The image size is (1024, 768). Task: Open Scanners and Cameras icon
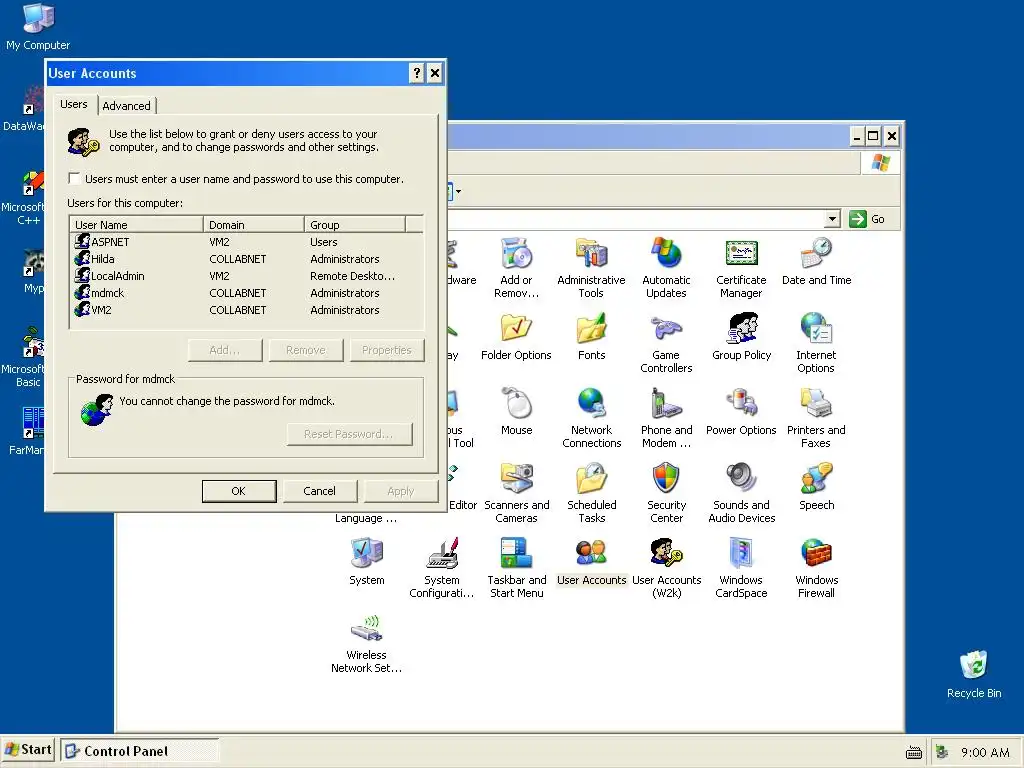point(516,479)
